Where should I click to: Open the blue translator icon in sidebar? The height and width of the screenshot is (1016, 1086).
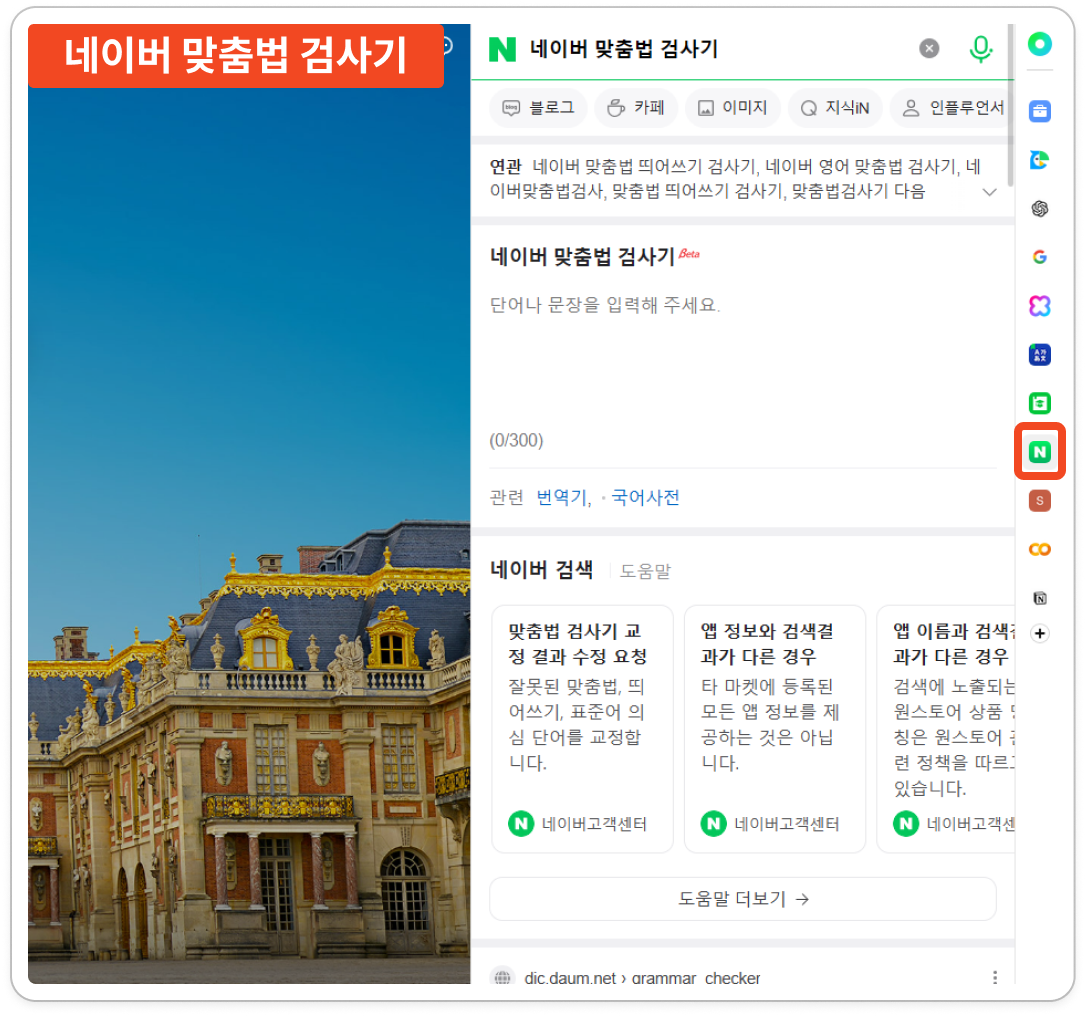point(1039,355)
